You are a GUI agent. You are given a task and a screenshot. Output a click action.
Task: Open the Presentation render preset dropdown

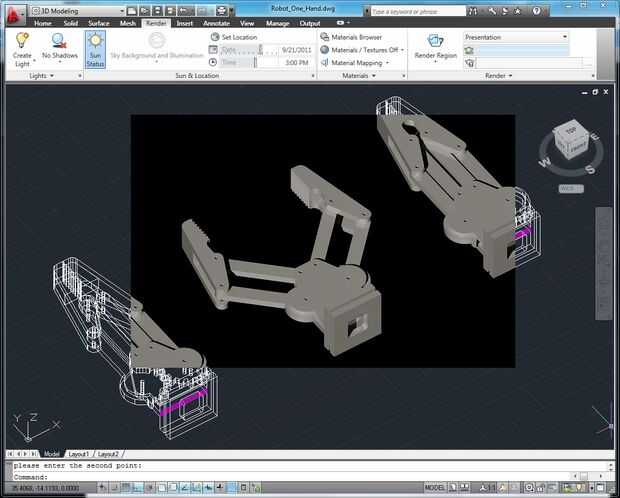pyautogui.click(x=516, y=37)
